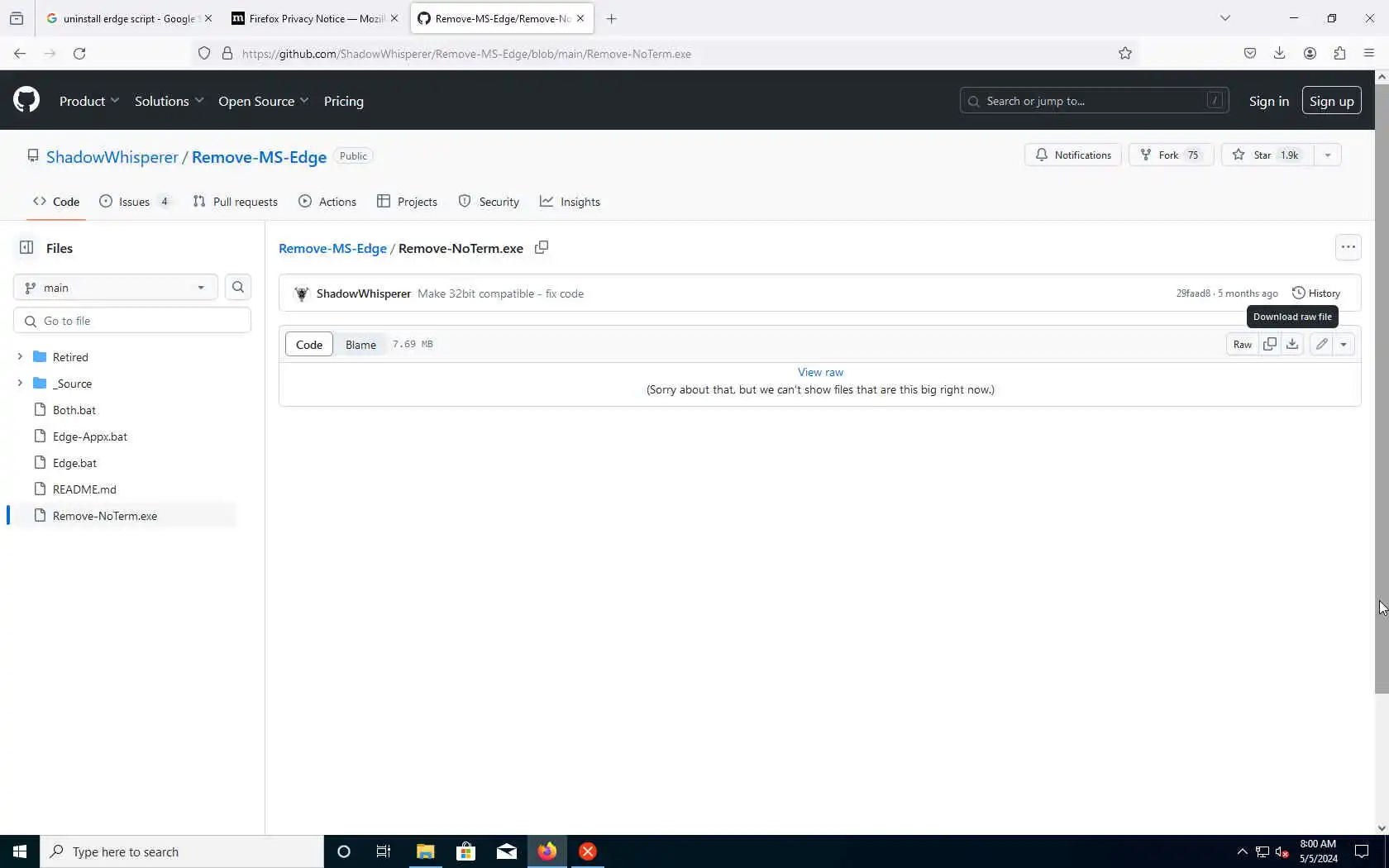Star the Remove-MS-Edge repository
The image size is (1389, 868).
(1267, 155)
